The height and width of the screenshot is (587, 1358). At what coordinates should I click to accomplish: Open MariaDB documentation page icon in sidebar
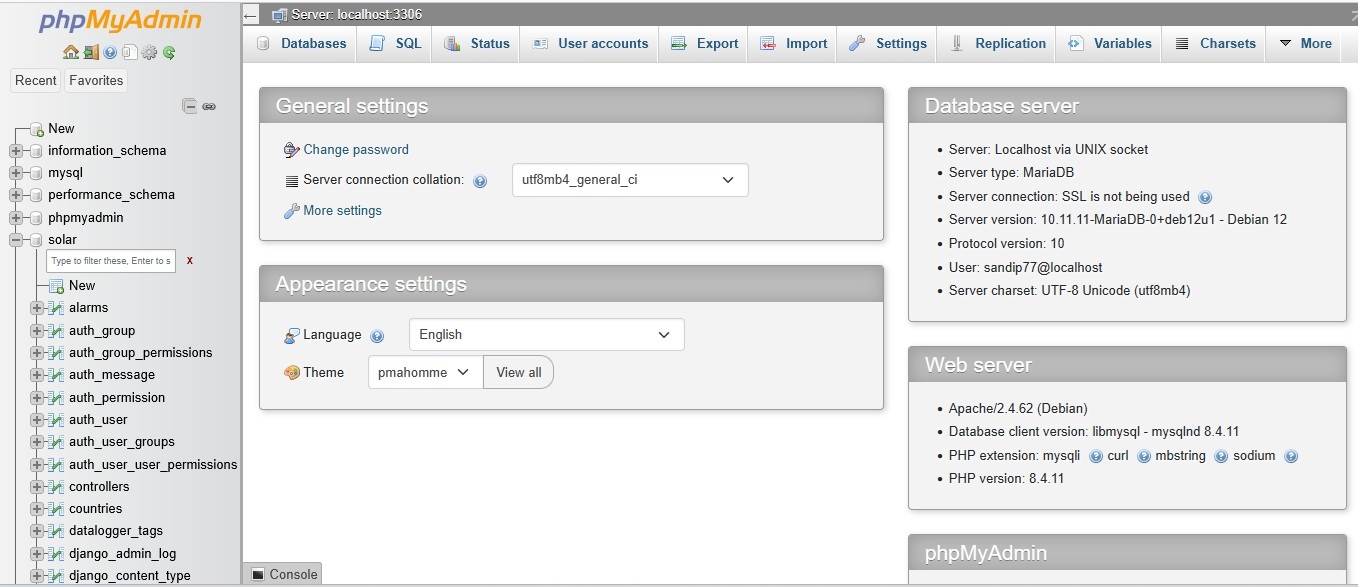point(130,53)
